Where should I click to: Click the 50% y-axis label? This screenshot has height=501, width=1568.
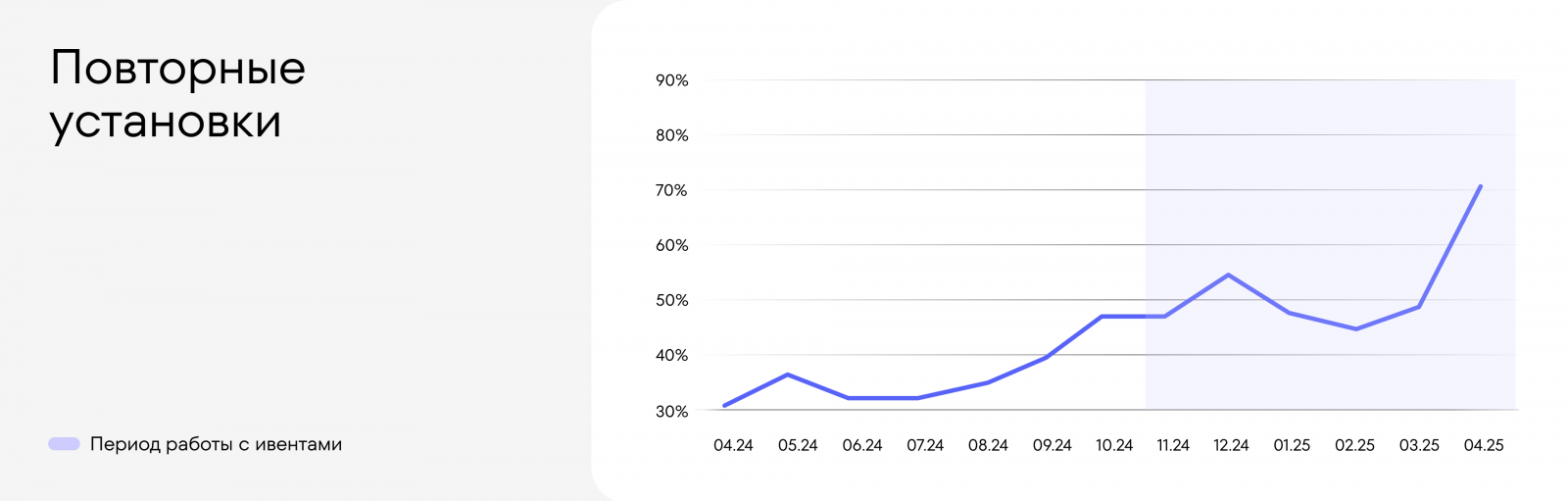click(x=672, y=300)
